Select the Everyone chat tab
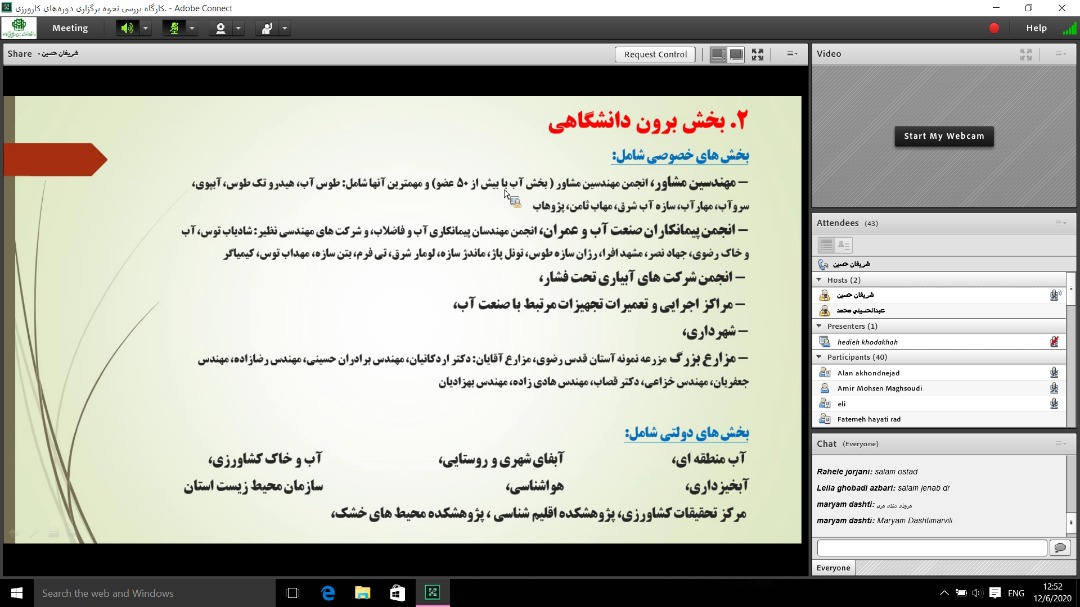Screen dimensions: 1080x607 (833, 568)
